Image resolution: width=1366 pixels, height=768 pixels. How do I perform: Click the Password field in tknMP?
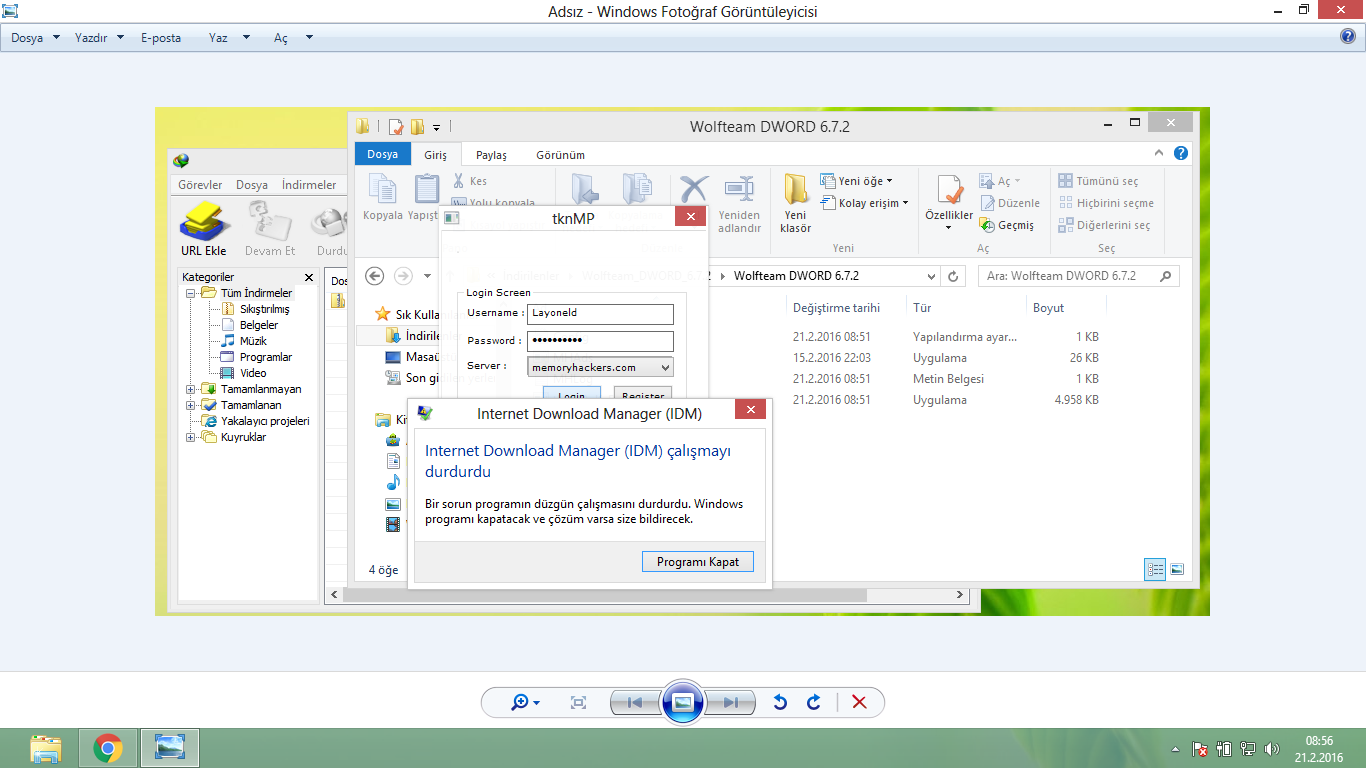(x=600, y=340)
